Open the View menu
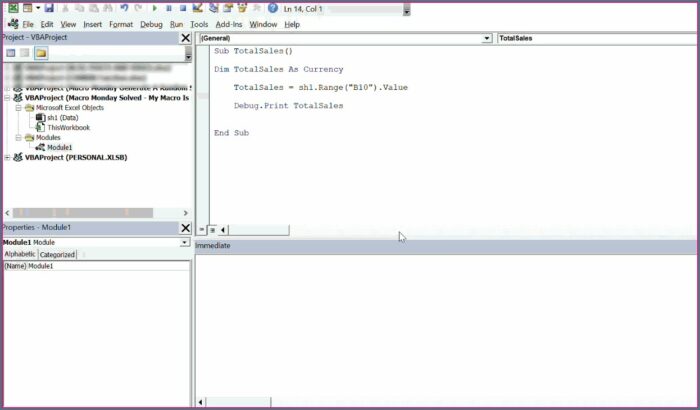This screenshot has height=410, width=700. pyautogui.click(x=68, y=25)
